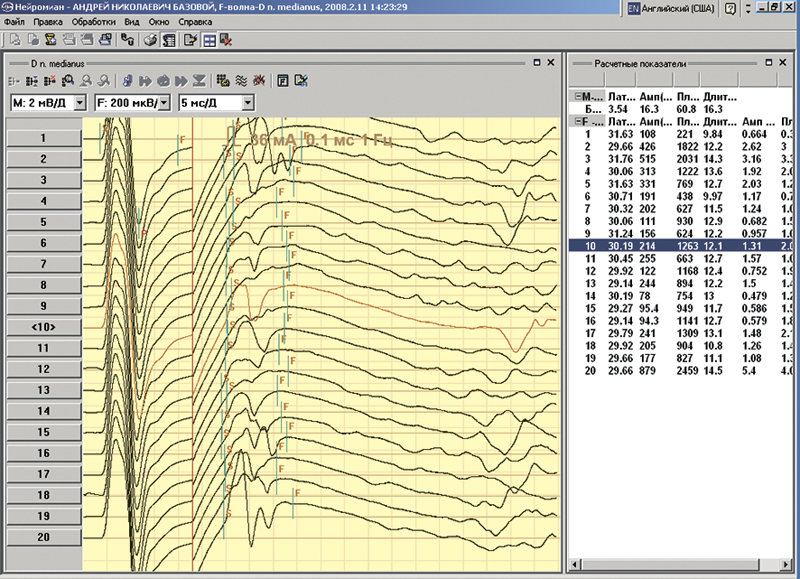The width and height of the screenshot is (800, 579).
Task: Select results row 3 with latency 31.76
Action: pos(681,159)
